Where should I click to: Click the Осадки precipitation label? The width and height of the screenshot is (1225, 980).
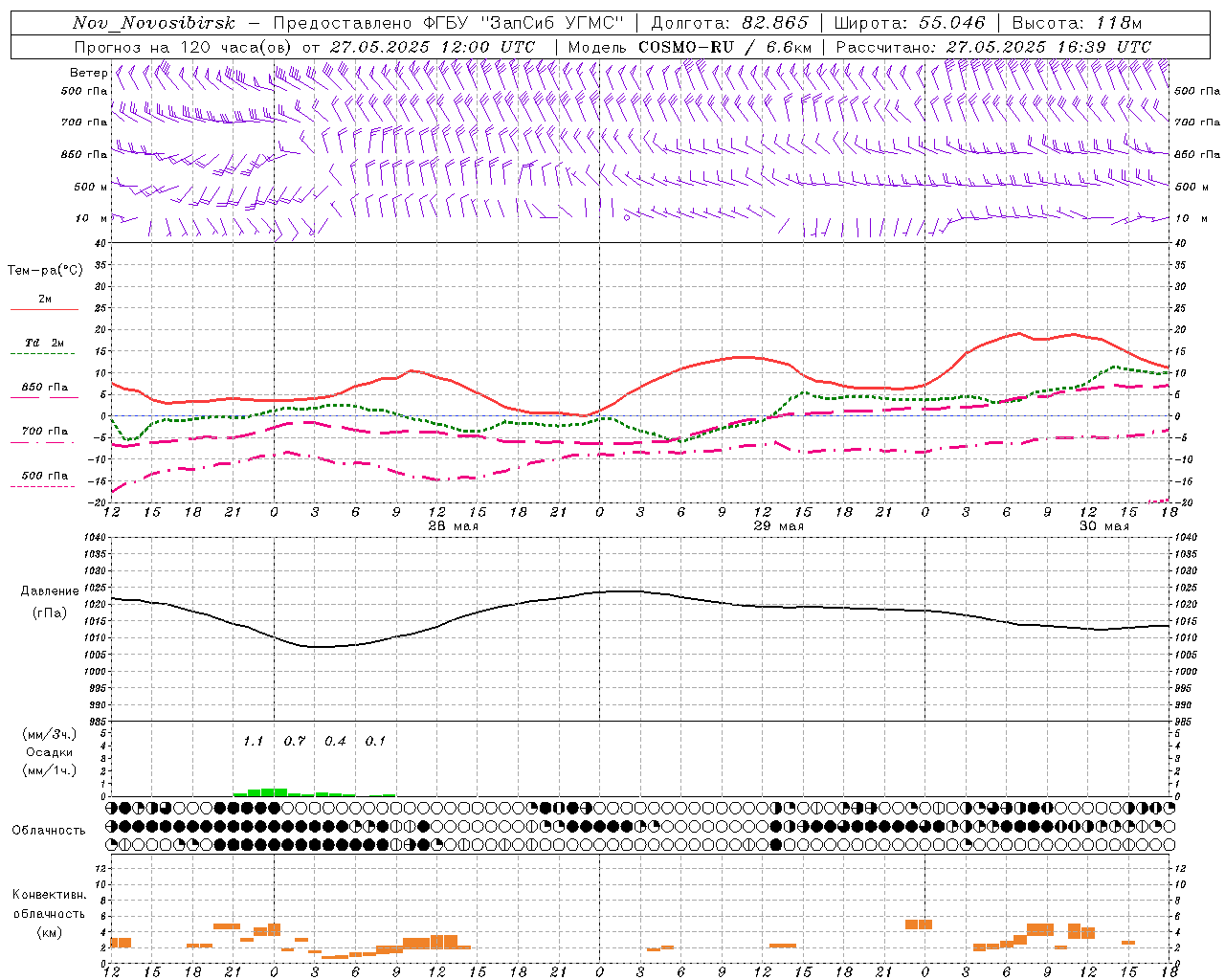click(x=50, y=752)
